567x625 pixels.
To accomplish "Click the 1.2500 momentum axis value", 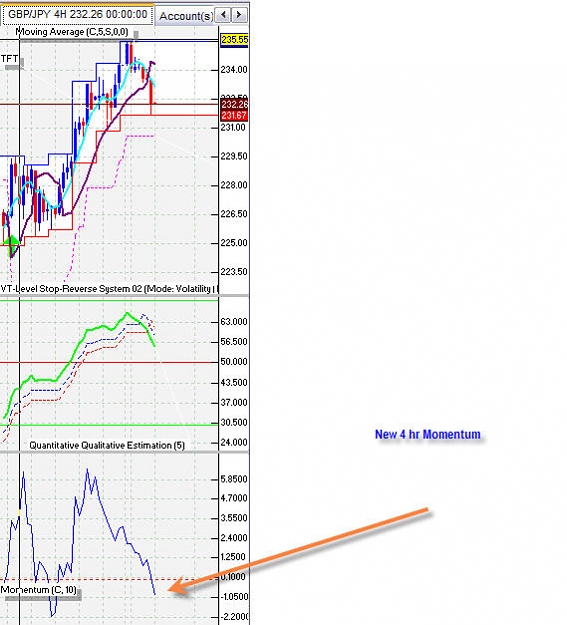I will 234,557.
